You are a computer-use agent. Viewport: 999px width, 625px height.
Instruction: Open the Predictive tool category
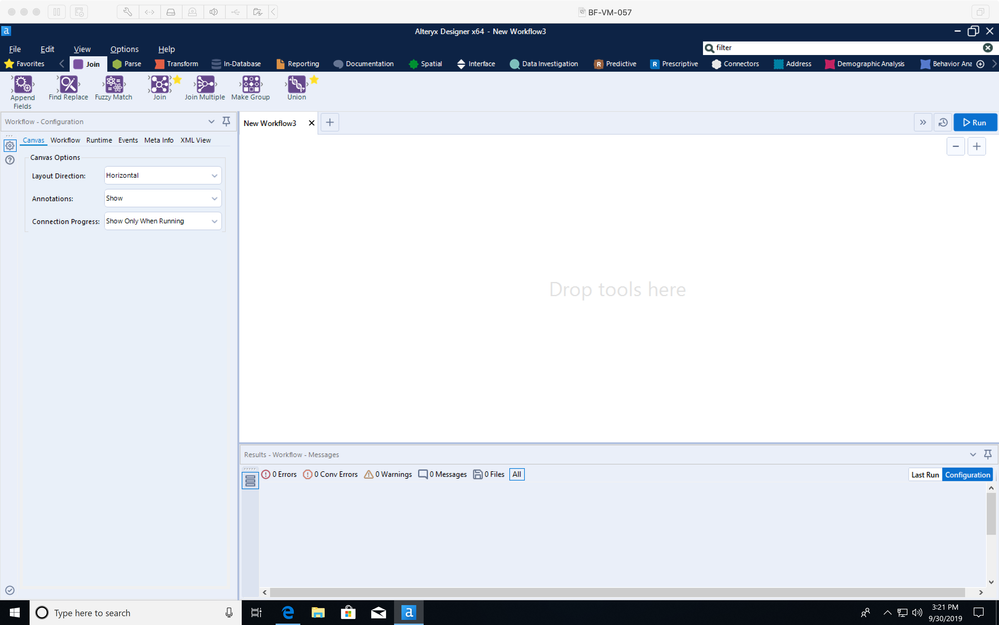pos(615,64)
